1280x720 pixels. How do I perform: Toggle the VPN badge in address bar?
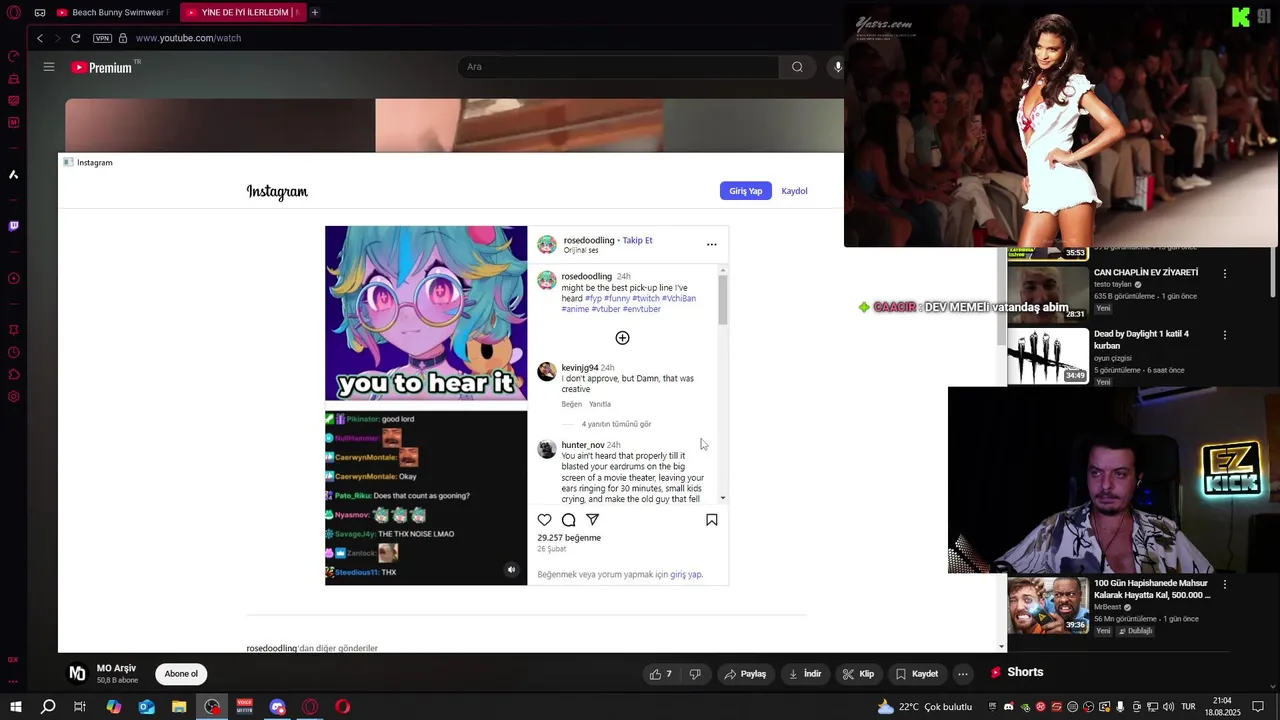pyautogui.click(x=102, y=38)
